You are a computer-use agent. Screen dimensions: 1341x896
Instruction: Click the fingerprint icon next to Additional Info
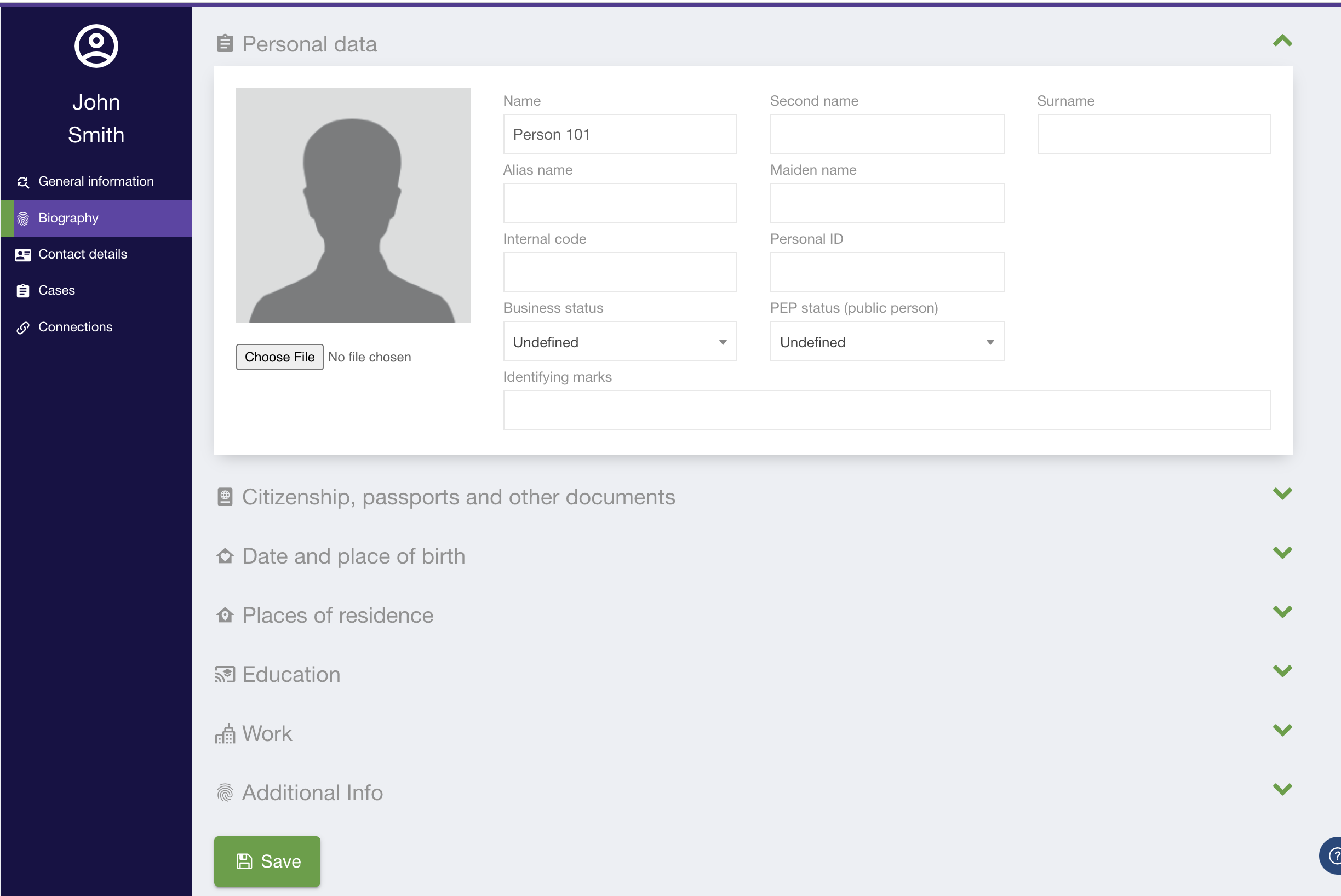click(x=225, y=792)
